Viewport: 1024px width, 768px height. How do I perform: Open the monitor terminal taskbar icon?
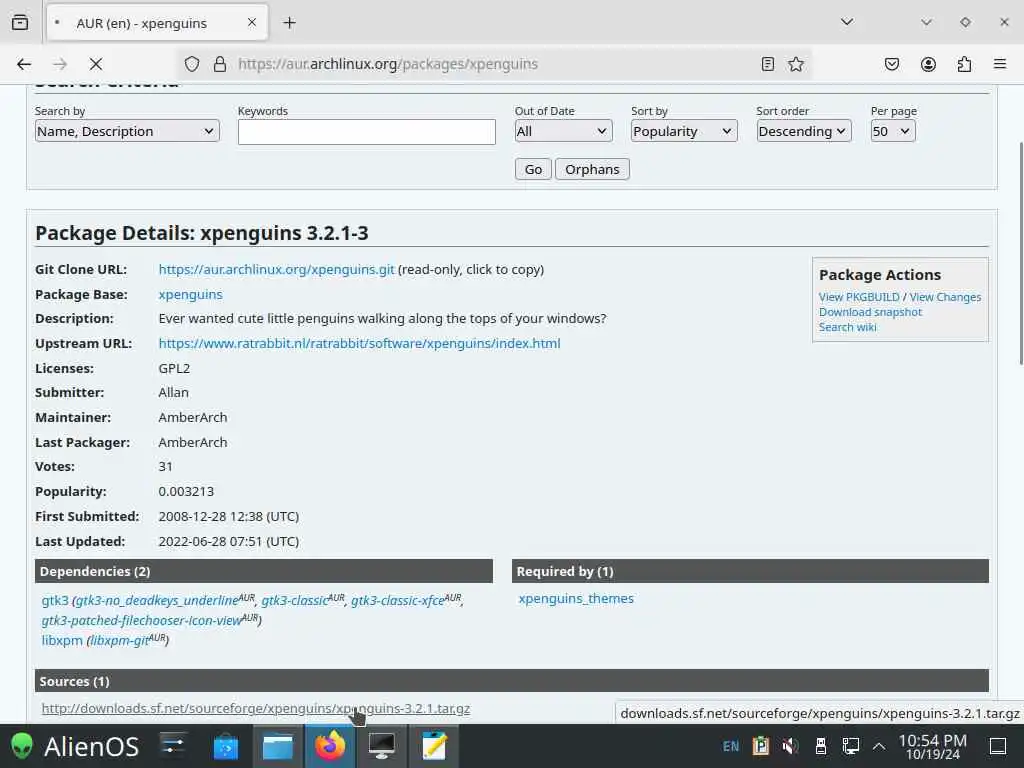tap(381, 746)
